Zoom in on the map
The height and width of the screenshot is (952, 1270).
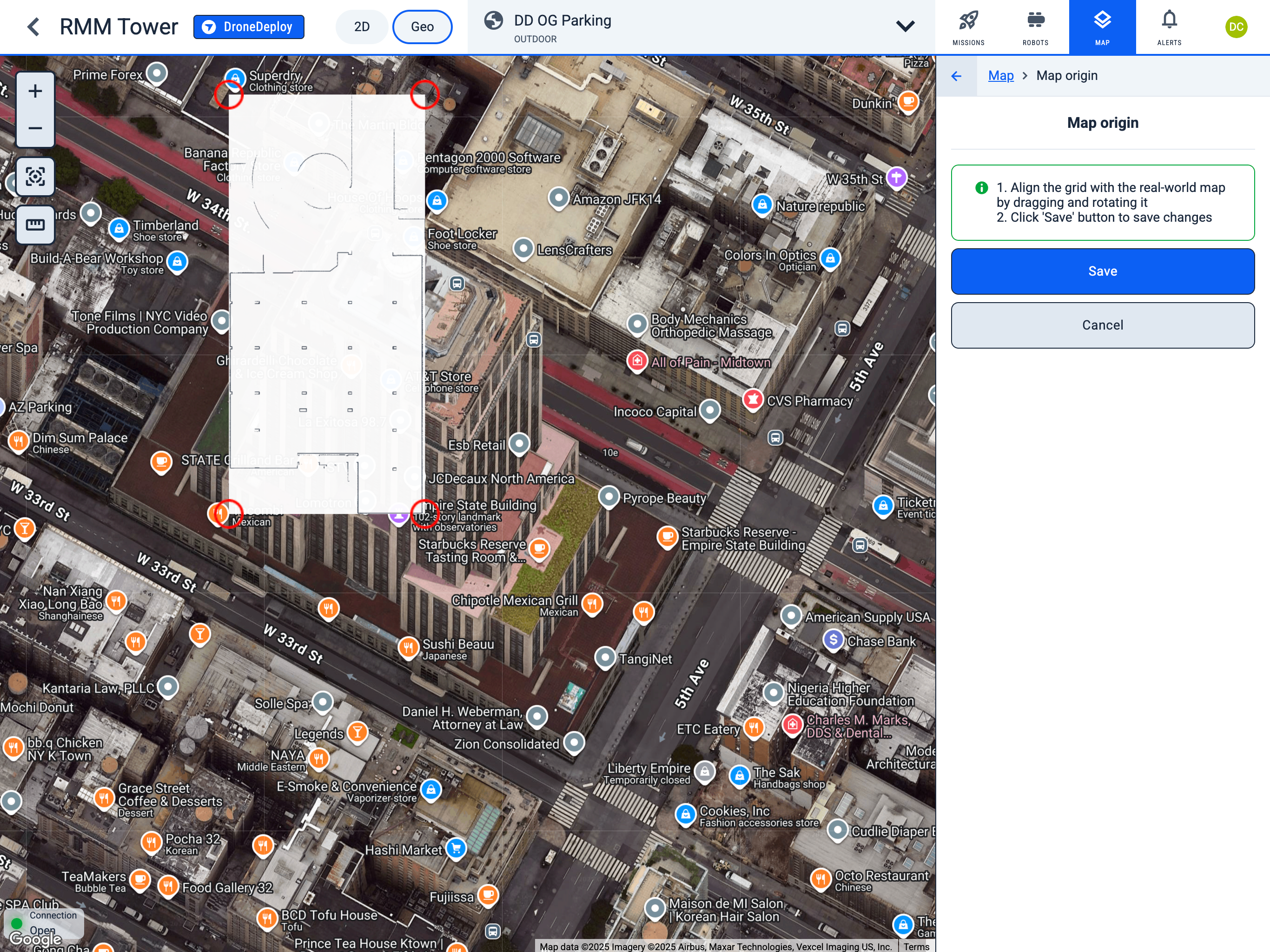tap(36, 90)
